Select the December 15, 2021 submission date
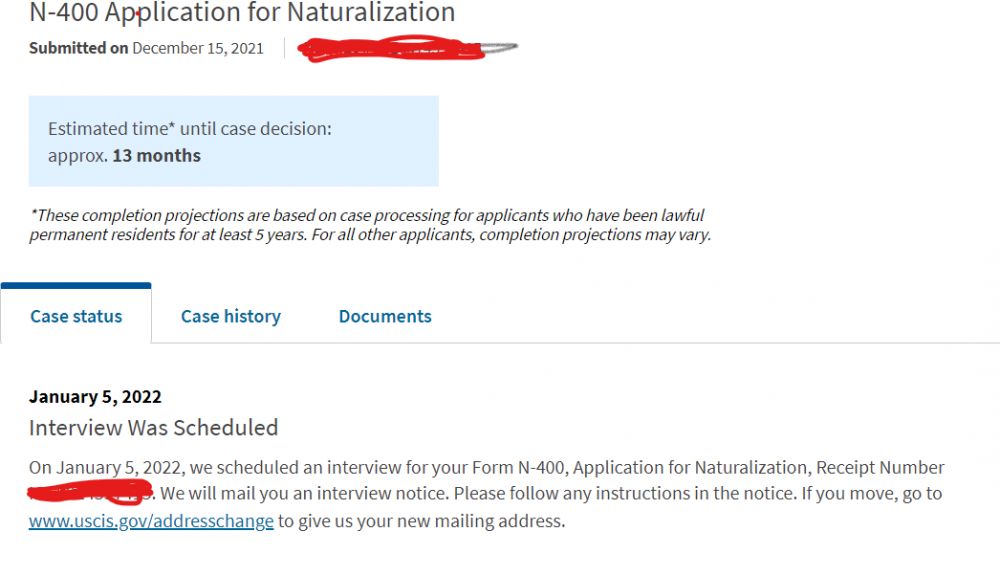The image size is (1000, 576). click(198, 48)
